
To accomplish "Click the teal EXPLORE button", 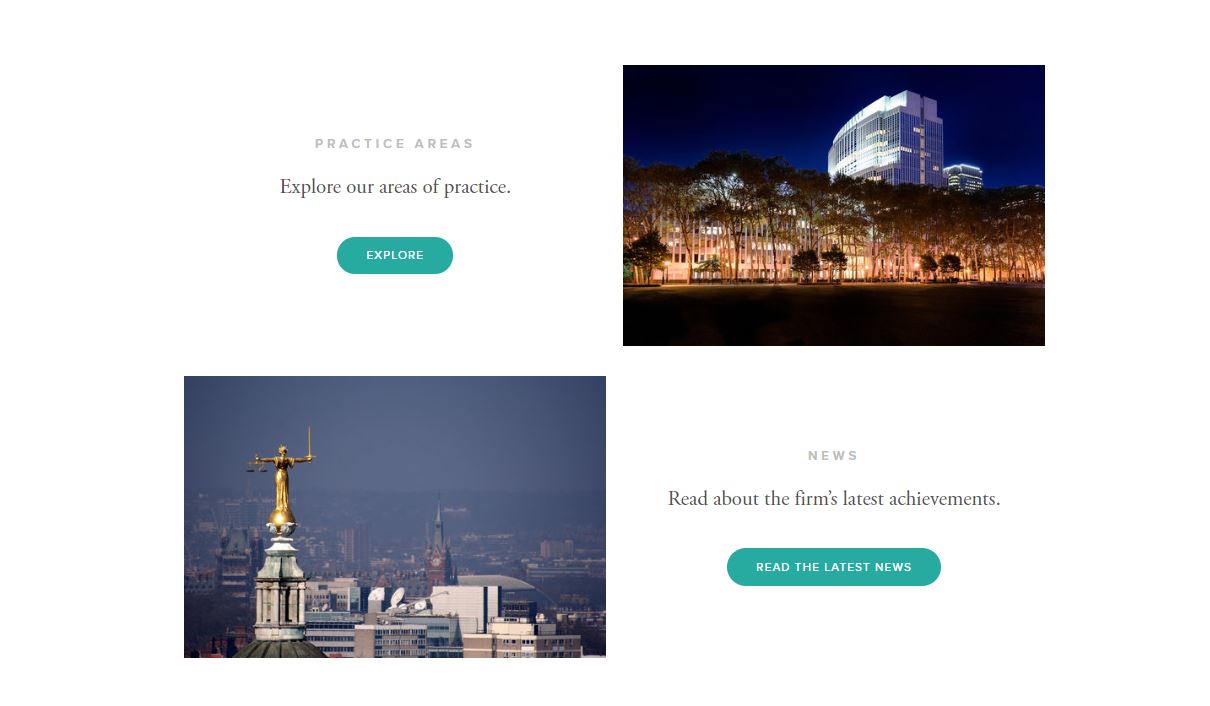I will click(395, 255).
